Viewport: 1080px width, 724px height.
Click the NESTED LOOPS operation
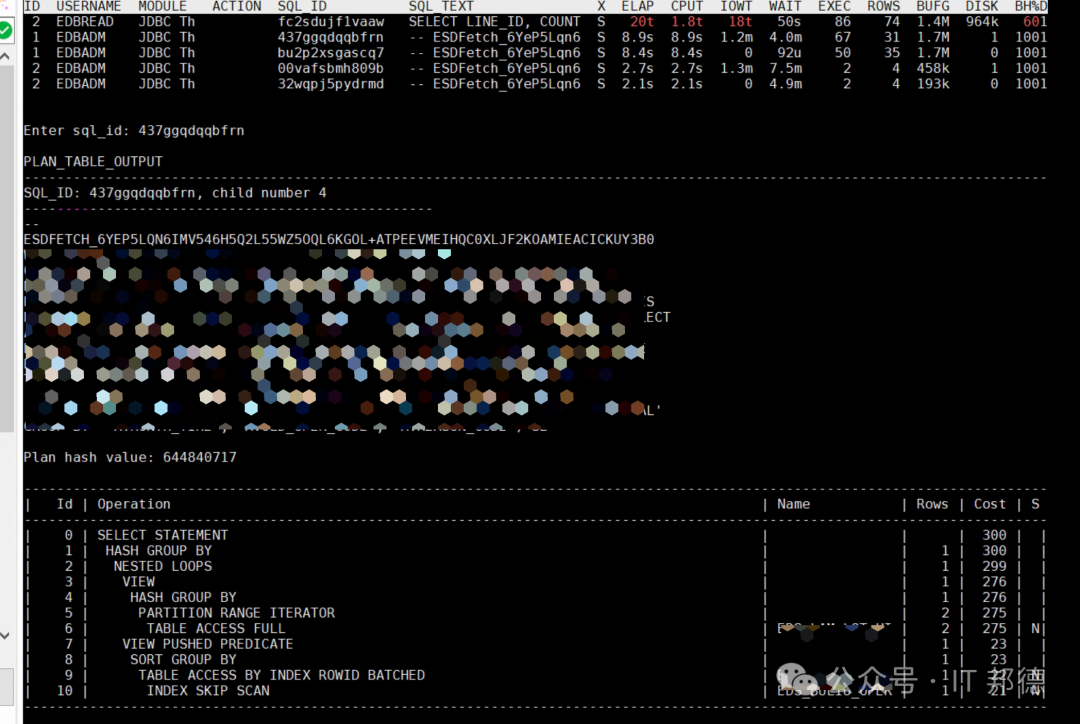click(x=163, y=566)
